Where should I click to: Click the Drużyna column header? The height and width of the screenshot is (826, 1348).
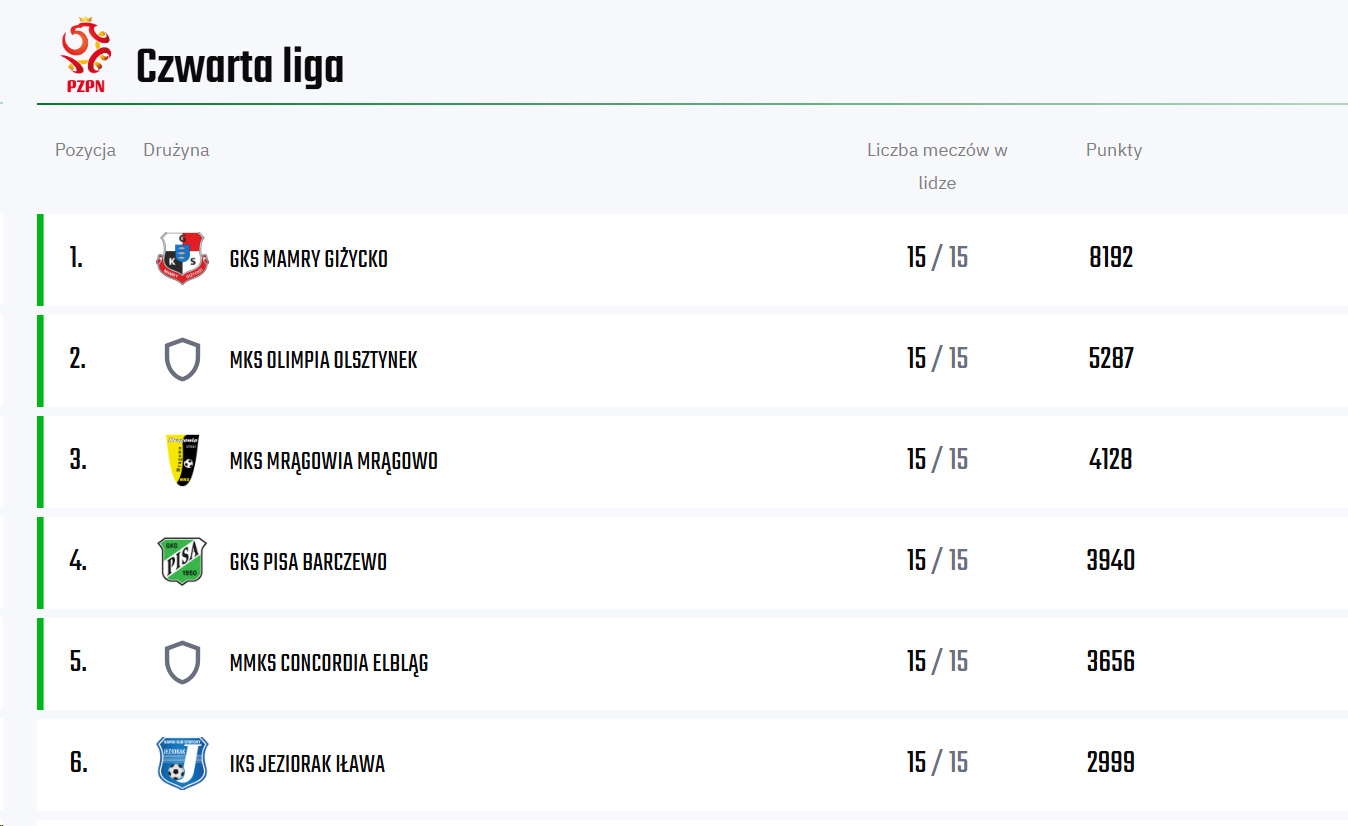(176, 150)
